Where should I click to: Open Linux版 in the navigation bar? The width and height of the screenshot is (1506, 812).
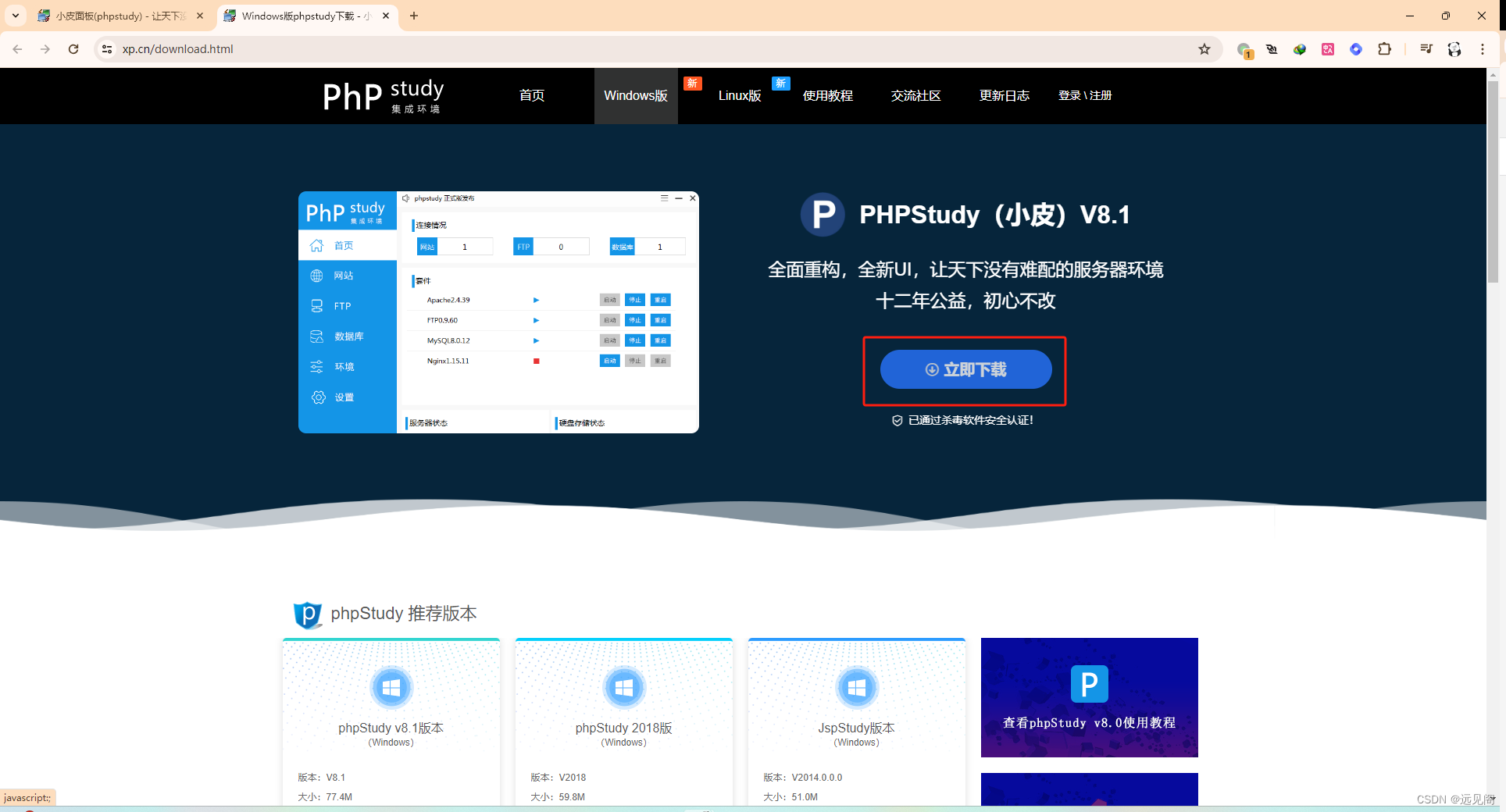[740, 95]
